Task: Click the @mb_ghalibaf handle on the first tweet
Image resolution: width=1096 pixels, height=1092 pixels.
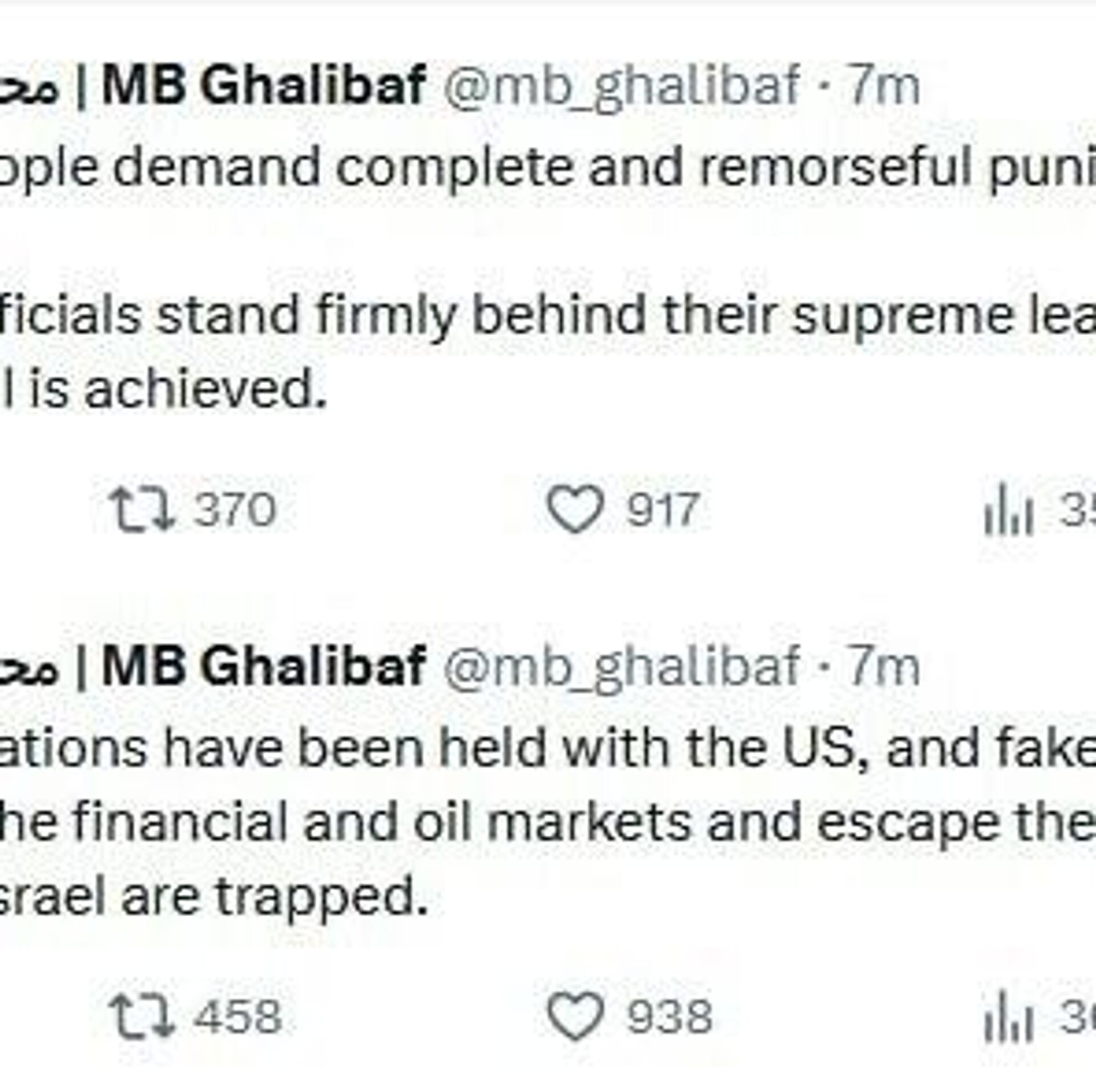Action: [621, 87]
